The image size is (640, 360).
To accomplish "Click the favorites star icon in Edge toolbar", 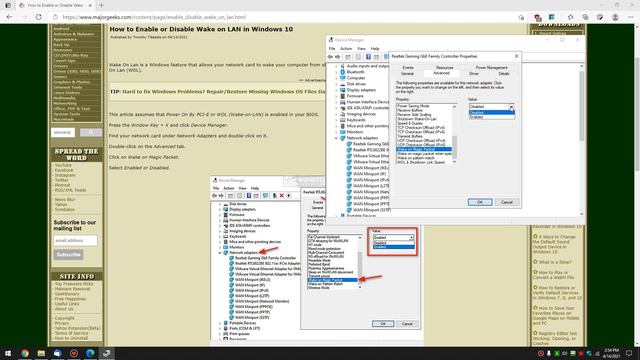I will coord(571,17).
